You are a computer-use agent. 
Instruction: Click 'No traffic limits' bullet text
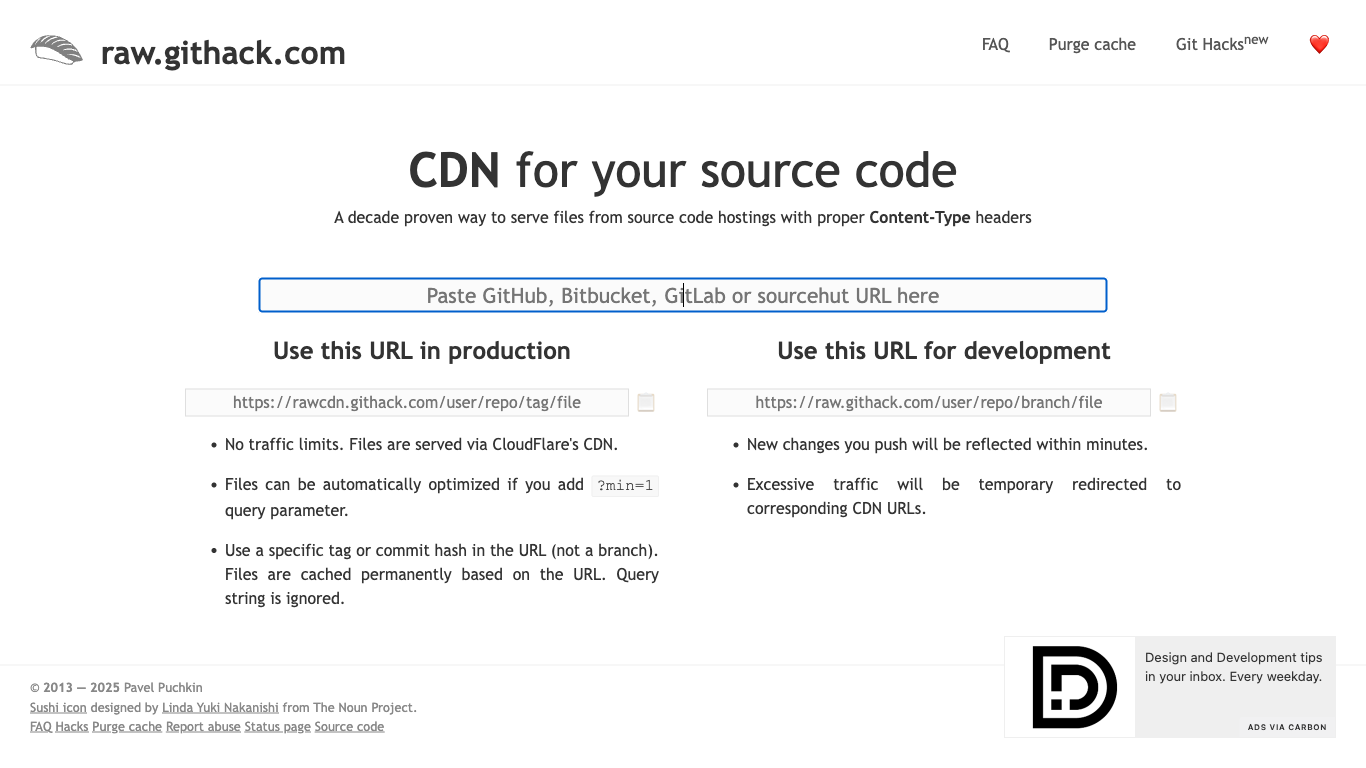click(x=421, y=444)
